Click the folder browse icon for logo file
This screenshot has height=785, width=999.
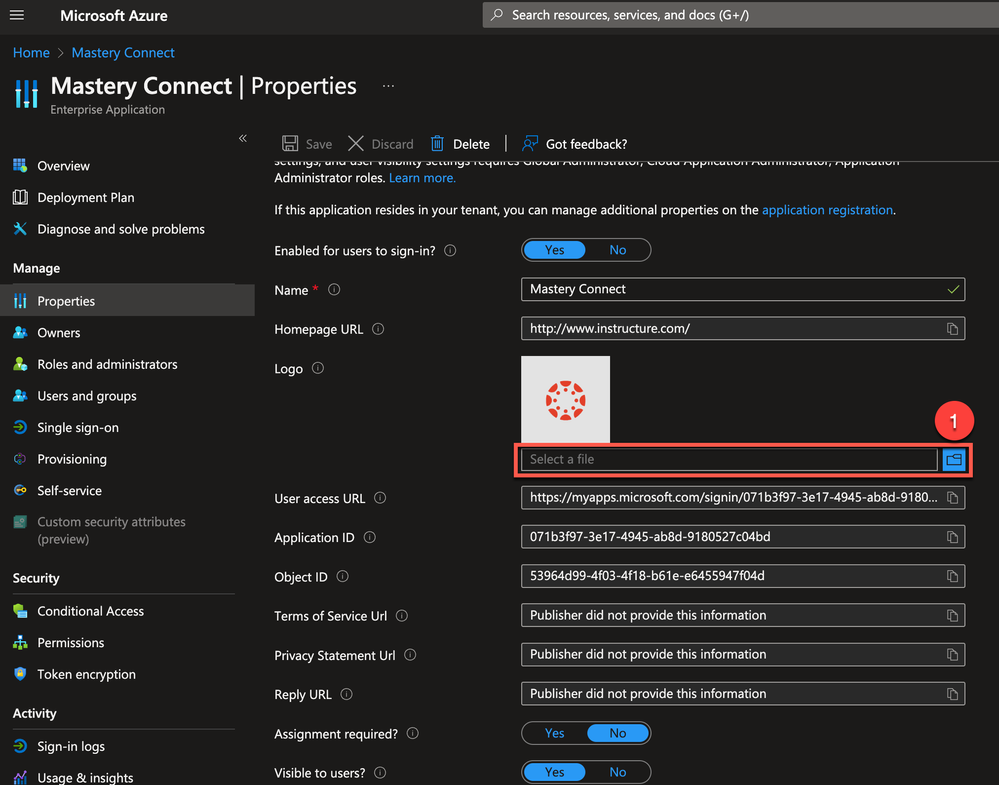pos(953,459)
